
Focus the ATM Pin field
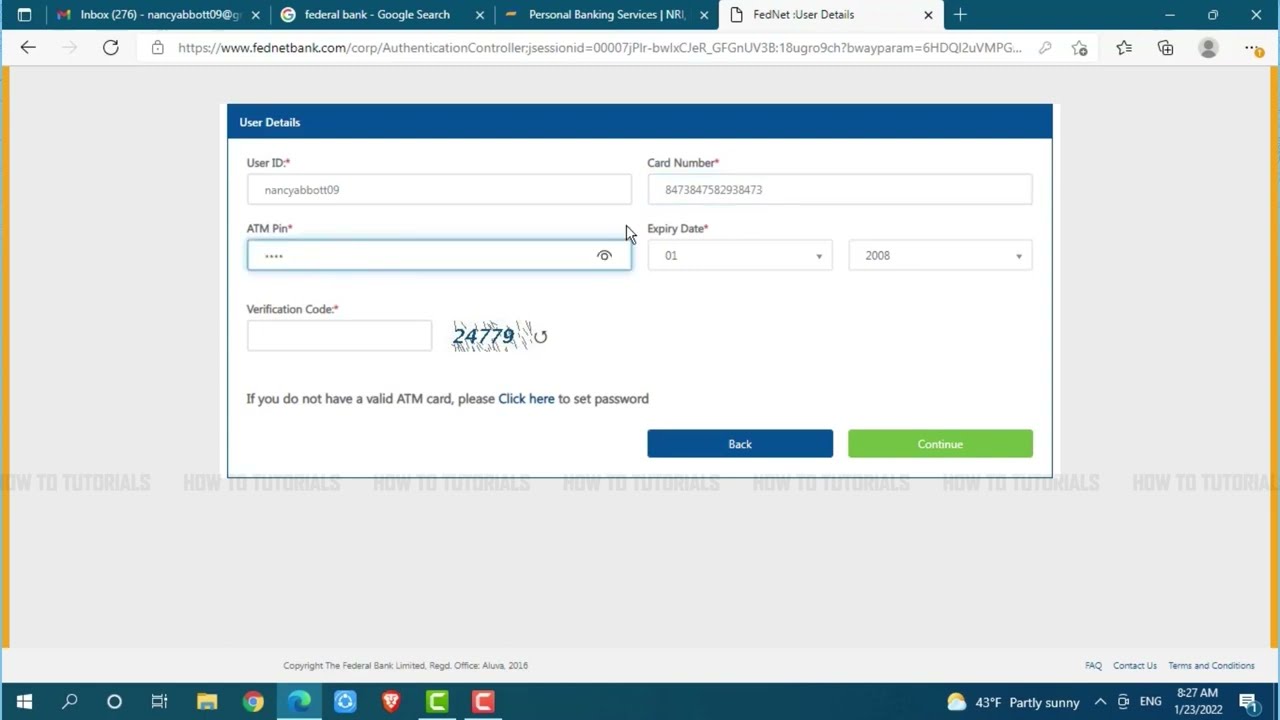pos(439,256)
